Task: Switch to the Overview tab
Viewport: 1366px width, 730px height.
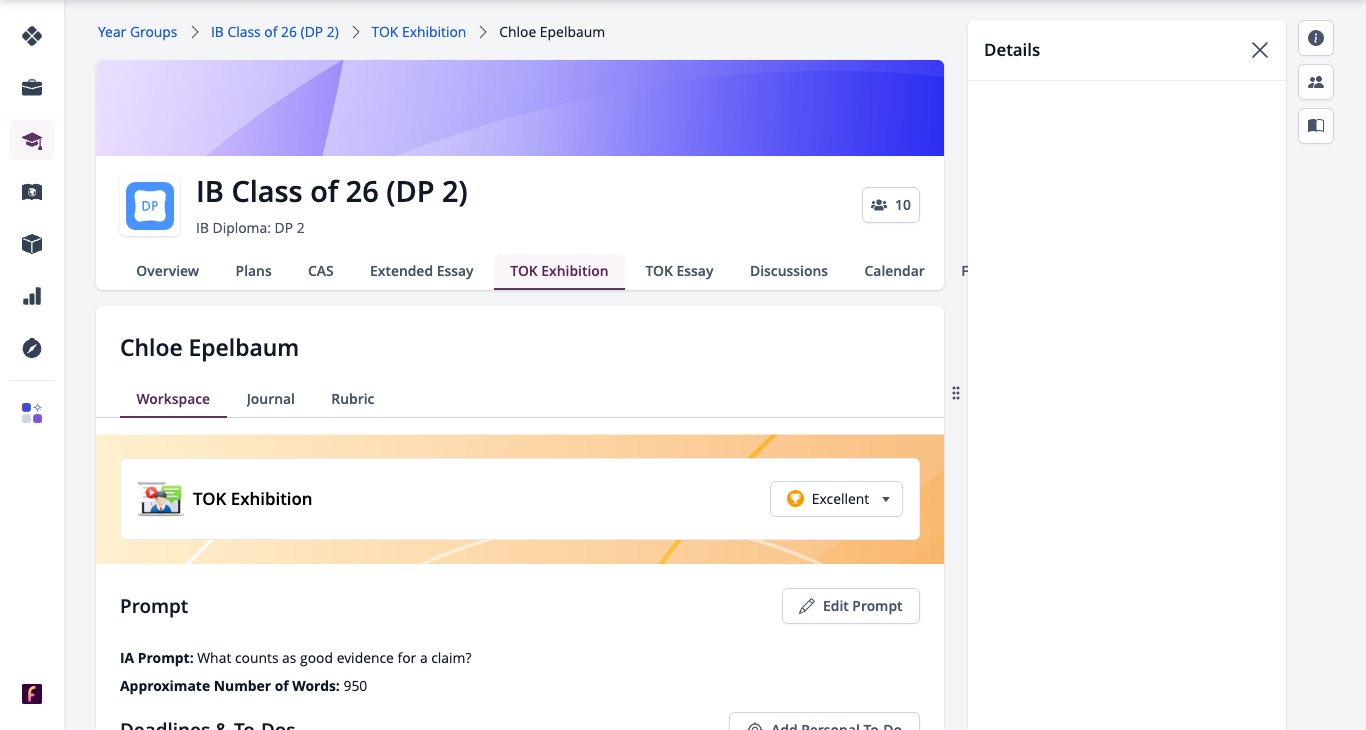Action: pyautogui.click(x=168, y=271)
